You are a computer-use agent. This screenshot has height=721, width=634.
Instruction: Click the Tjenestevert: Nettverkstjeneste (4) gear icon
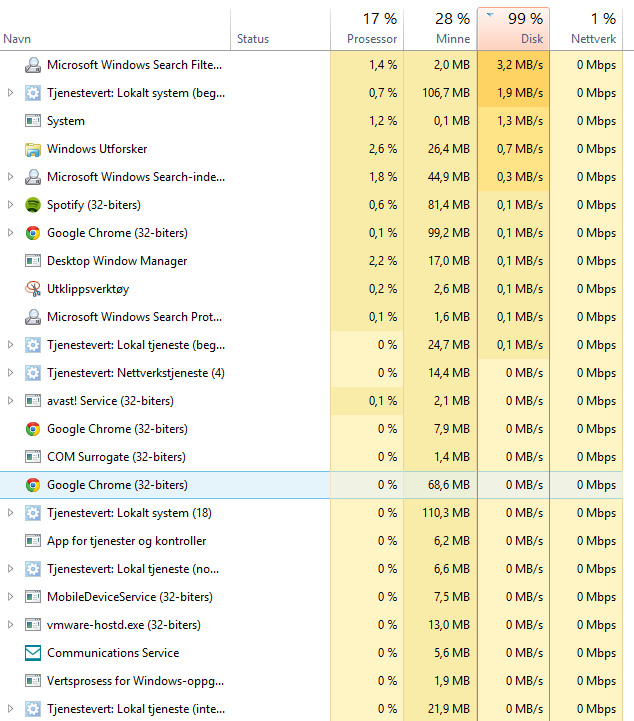(33, 373)
